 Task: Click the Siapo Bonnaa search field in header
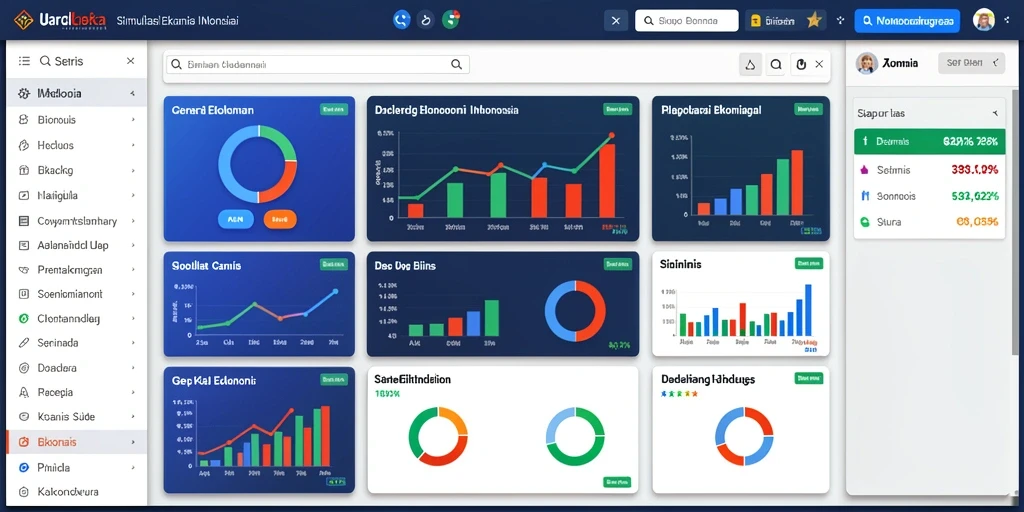(686, 21)
